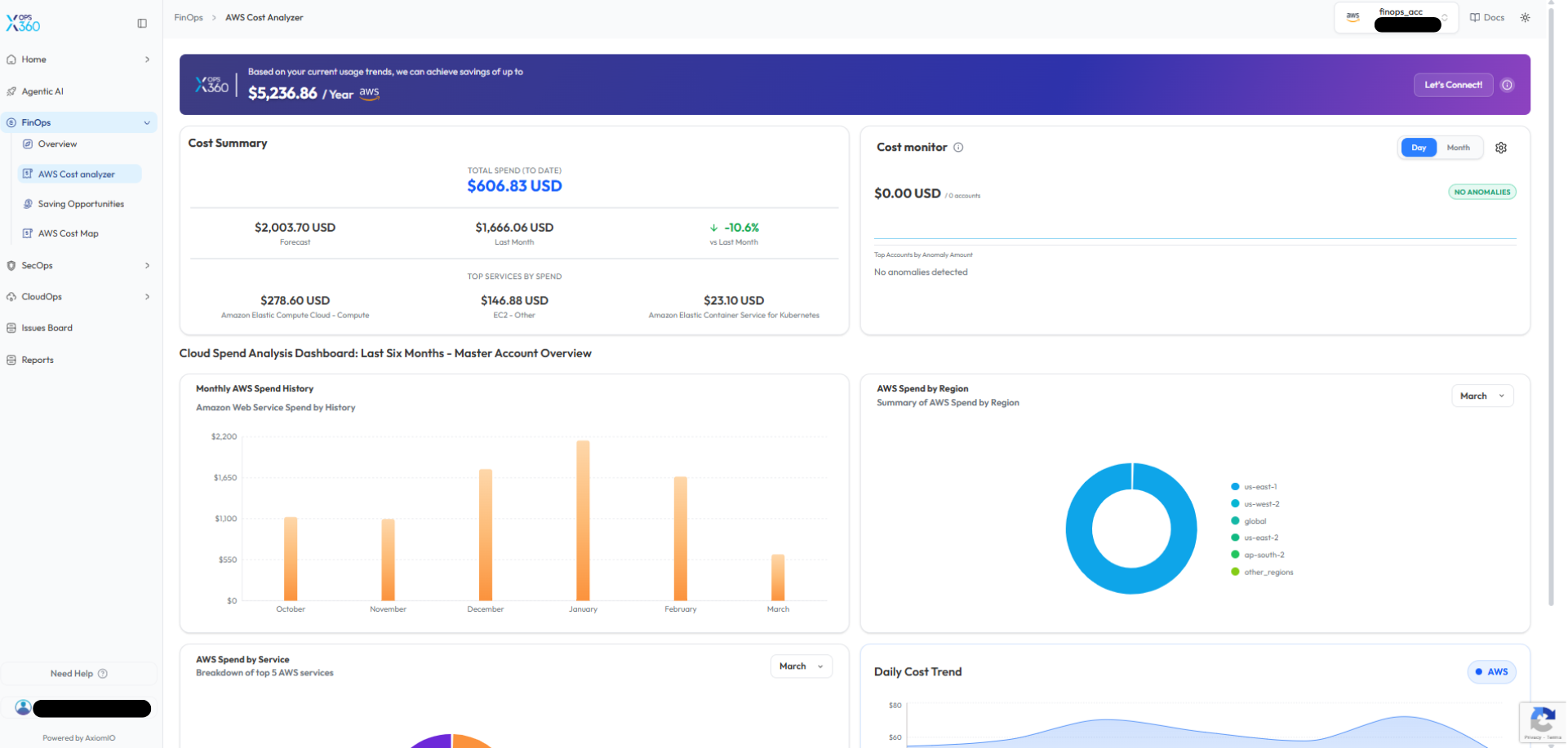Collapse the sidebar using the panel icon
1568x748 pixels.
pos(142,24)
